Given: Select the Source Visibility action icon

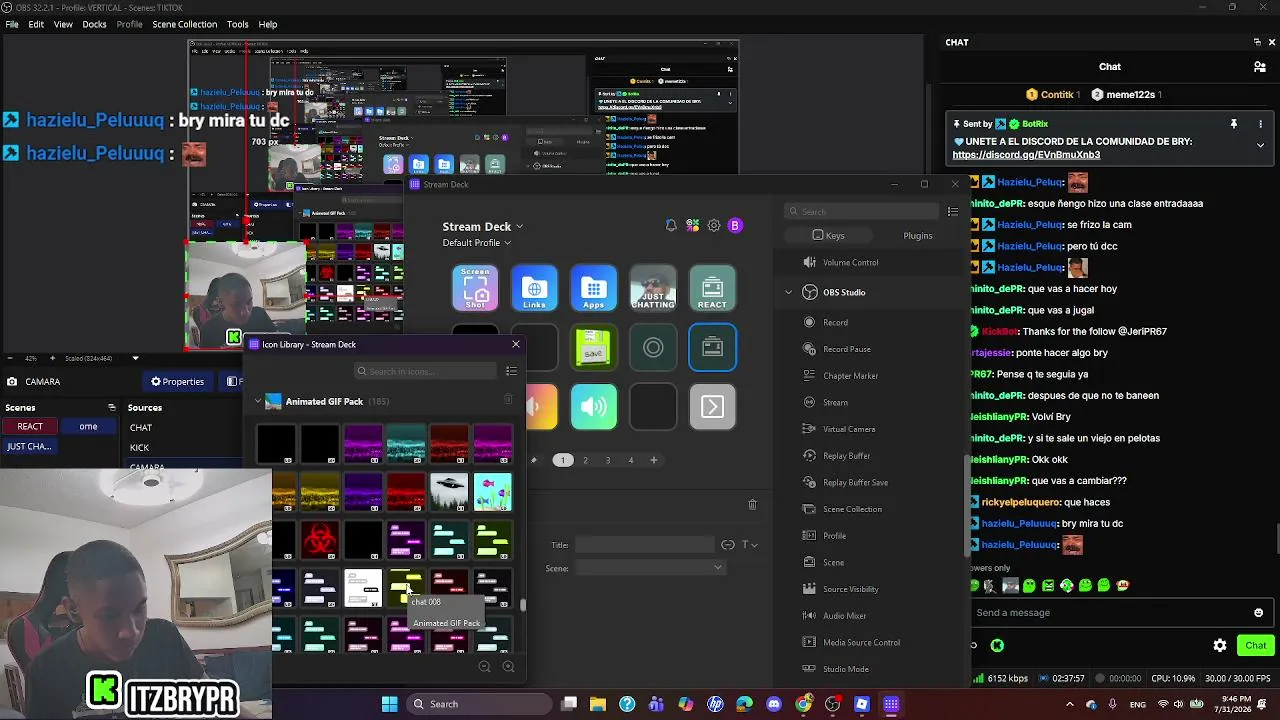Looking at the screenshot, I should coord(810,589).
